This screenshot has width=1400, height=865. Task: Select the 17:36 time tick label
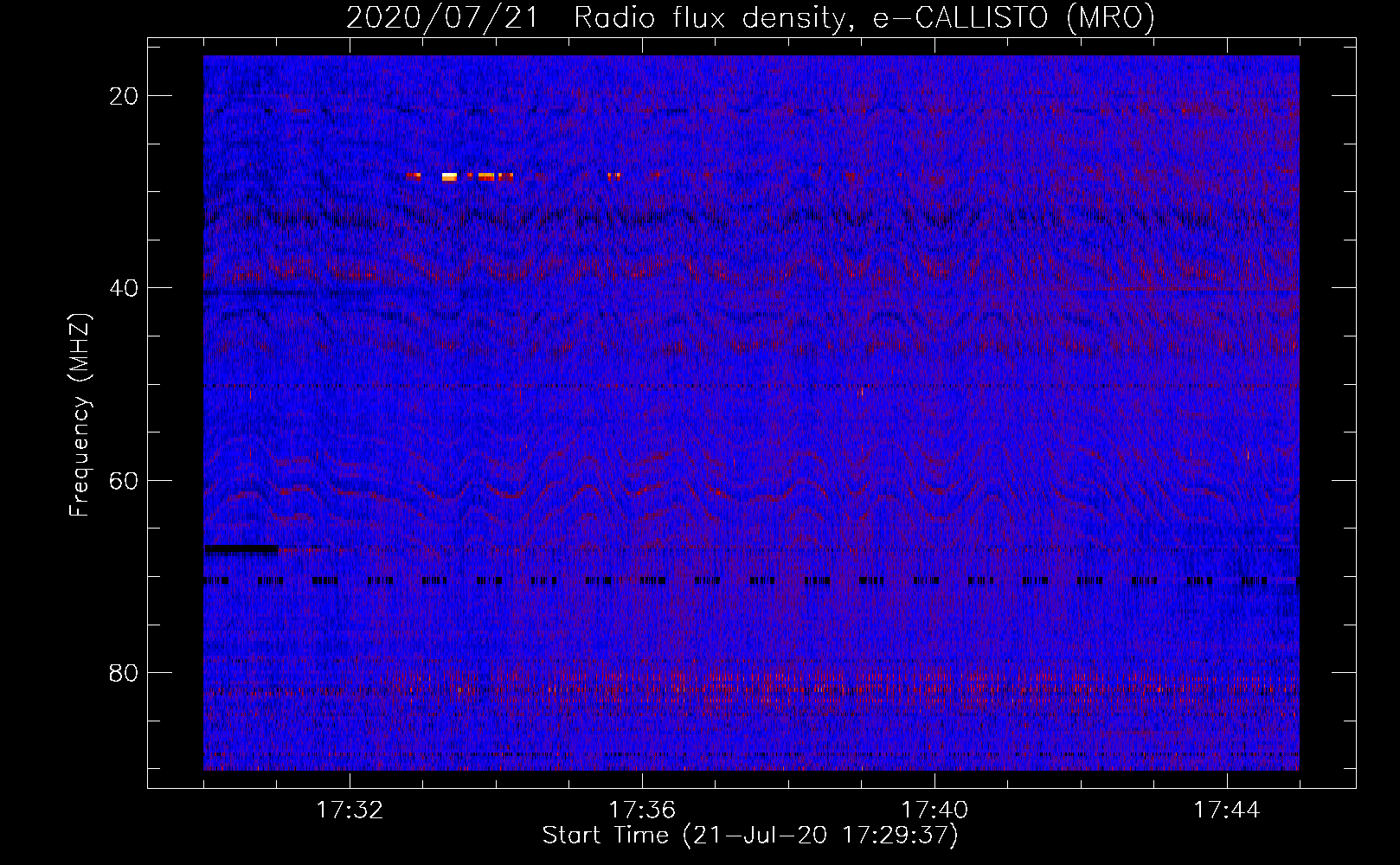coord(642,811)
